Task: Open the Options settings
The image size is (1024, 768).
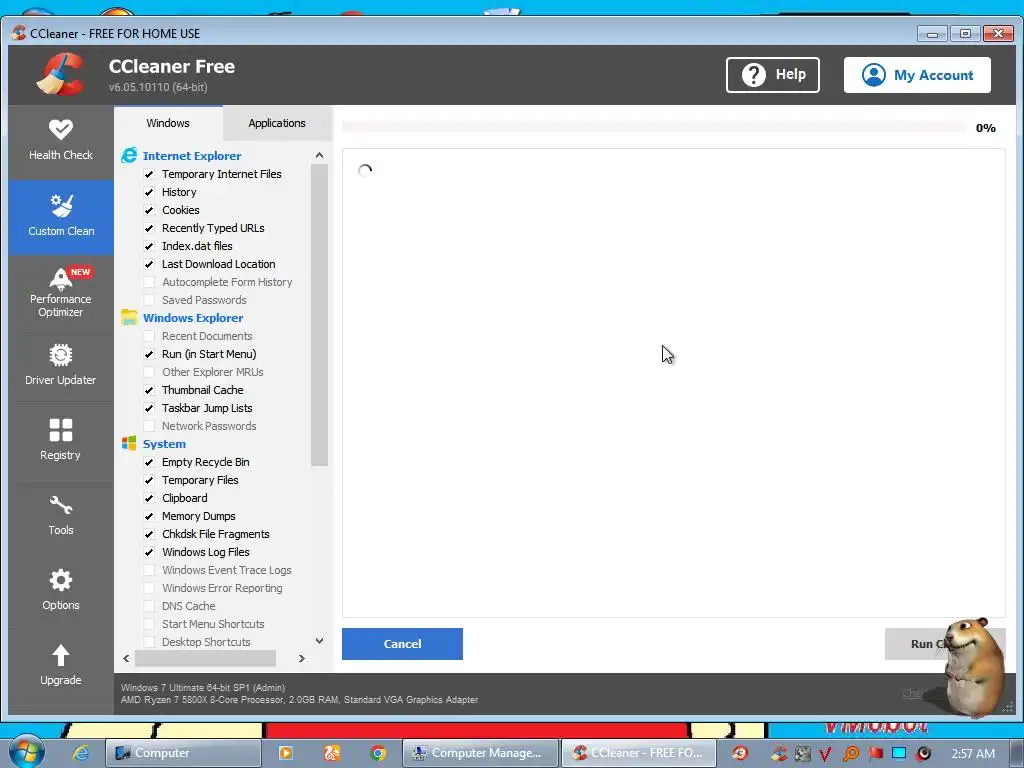Action: pos(61,592)
